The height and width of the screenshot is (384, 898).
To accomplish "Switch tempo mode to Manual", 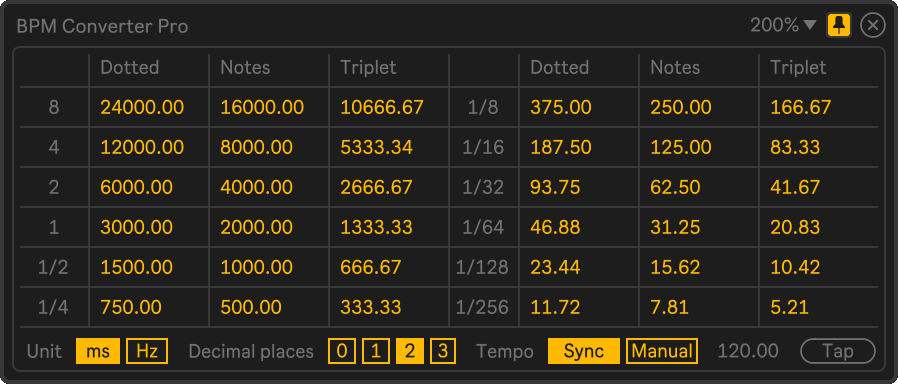I will (662, 351).
